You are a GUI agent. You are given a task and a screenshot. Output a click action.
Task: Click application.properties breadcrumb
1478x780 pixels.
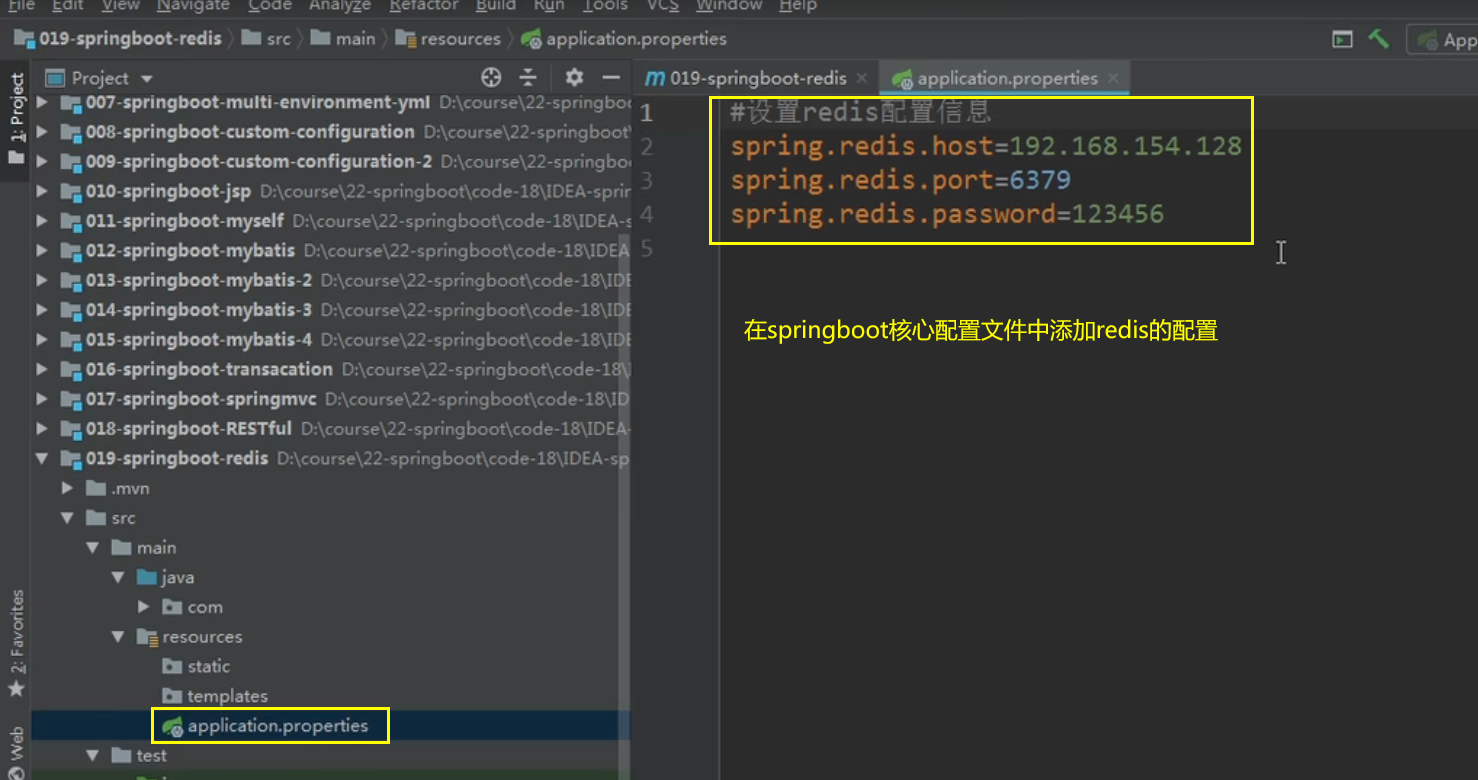point(624,39)
